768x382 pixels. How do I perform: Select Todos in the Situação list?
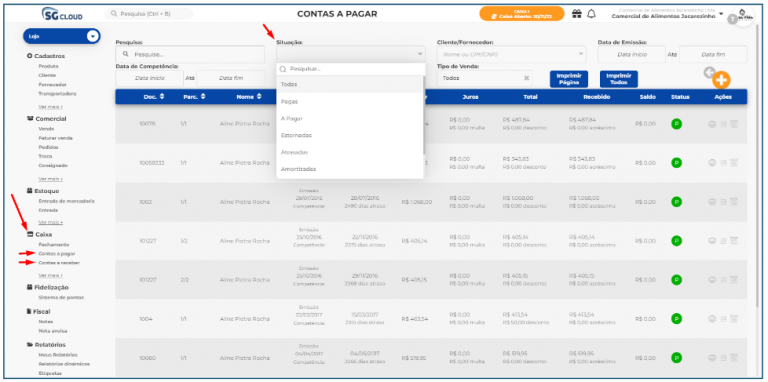pyautogui.click(x=349, y=84)
